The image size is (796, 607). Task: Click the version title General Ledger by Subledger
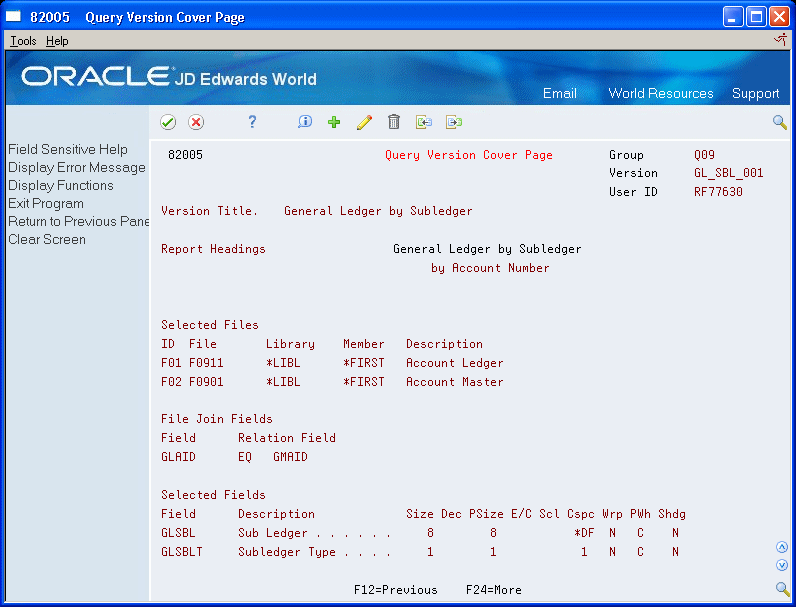(x=378, y=211)
